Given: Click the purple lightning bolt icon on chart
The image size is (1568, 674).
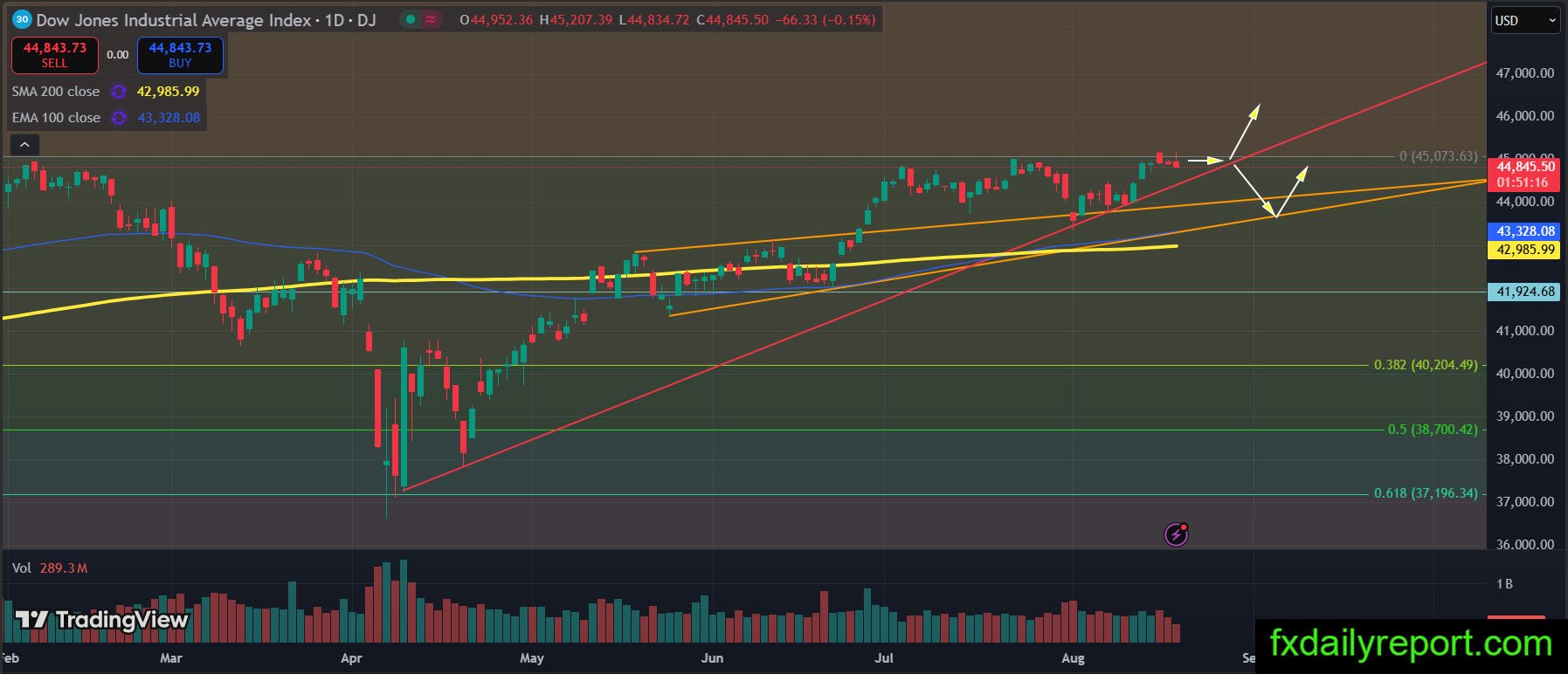Looking at the screenshot, I should click(x=1177, y=533).
